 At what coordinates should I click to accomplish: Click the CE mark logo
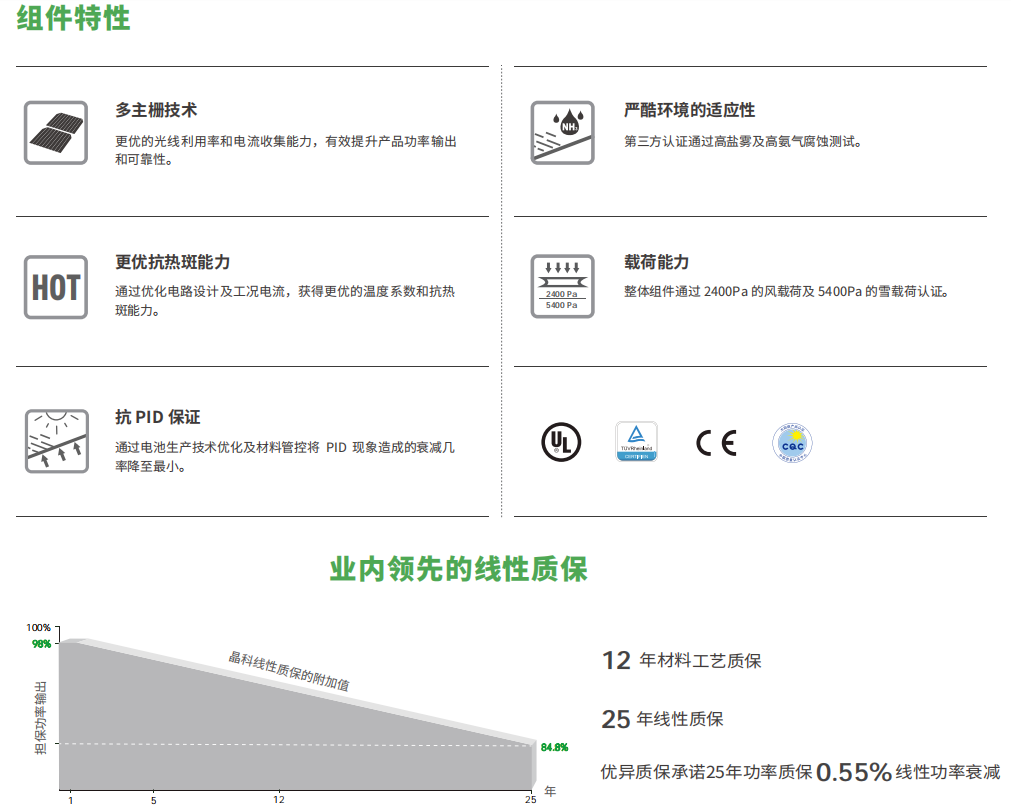716,443
